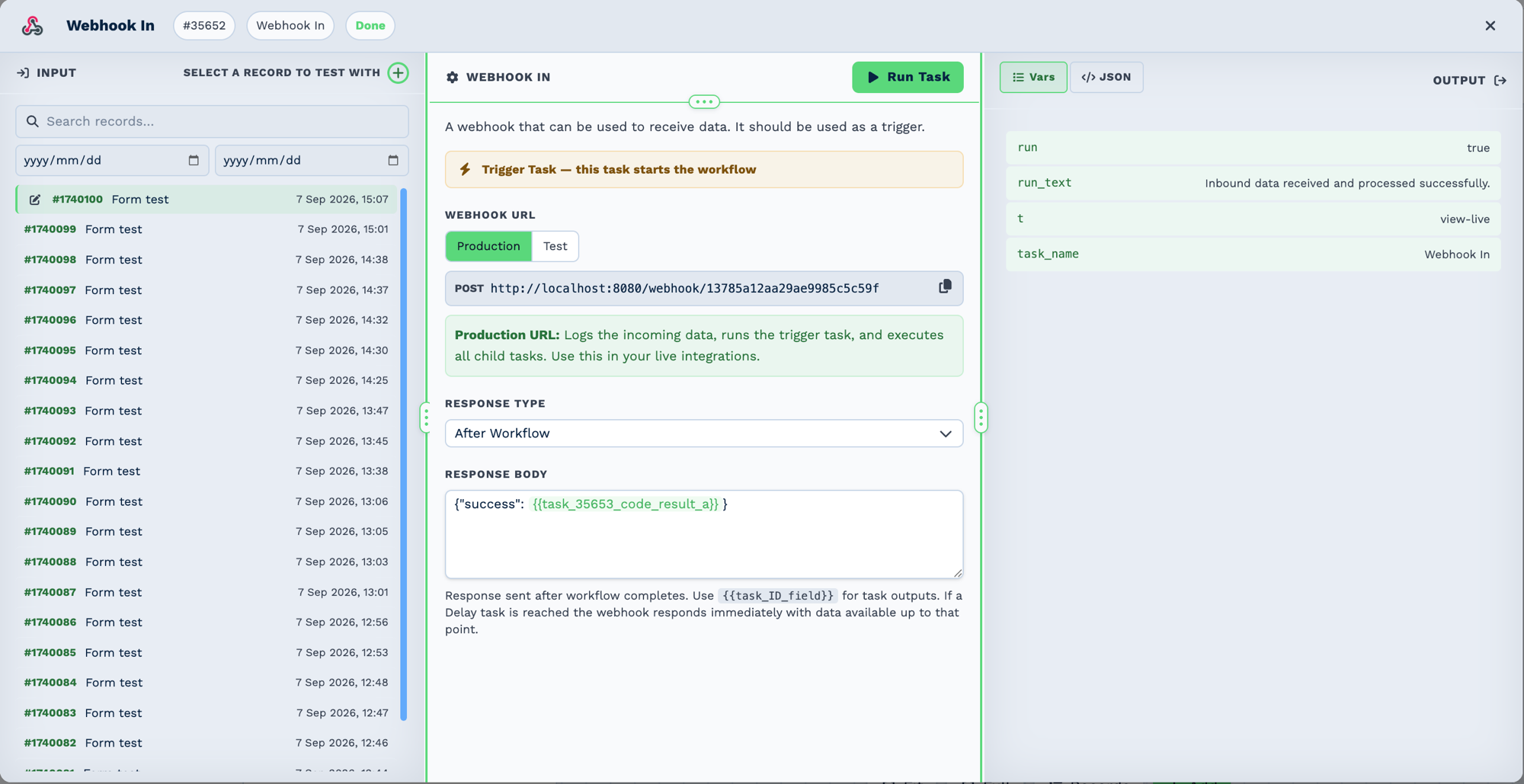The width and height of the screenshot is (1524, 784).
Task: Open the second date calendar picker icon
Action: (x=393, y=160)
